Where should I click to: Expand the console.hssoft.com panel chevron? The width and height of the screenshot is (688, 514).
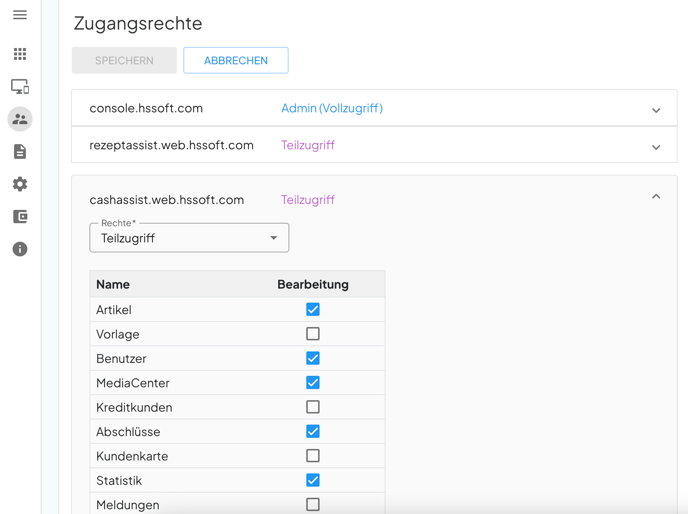tap(656, 110)
